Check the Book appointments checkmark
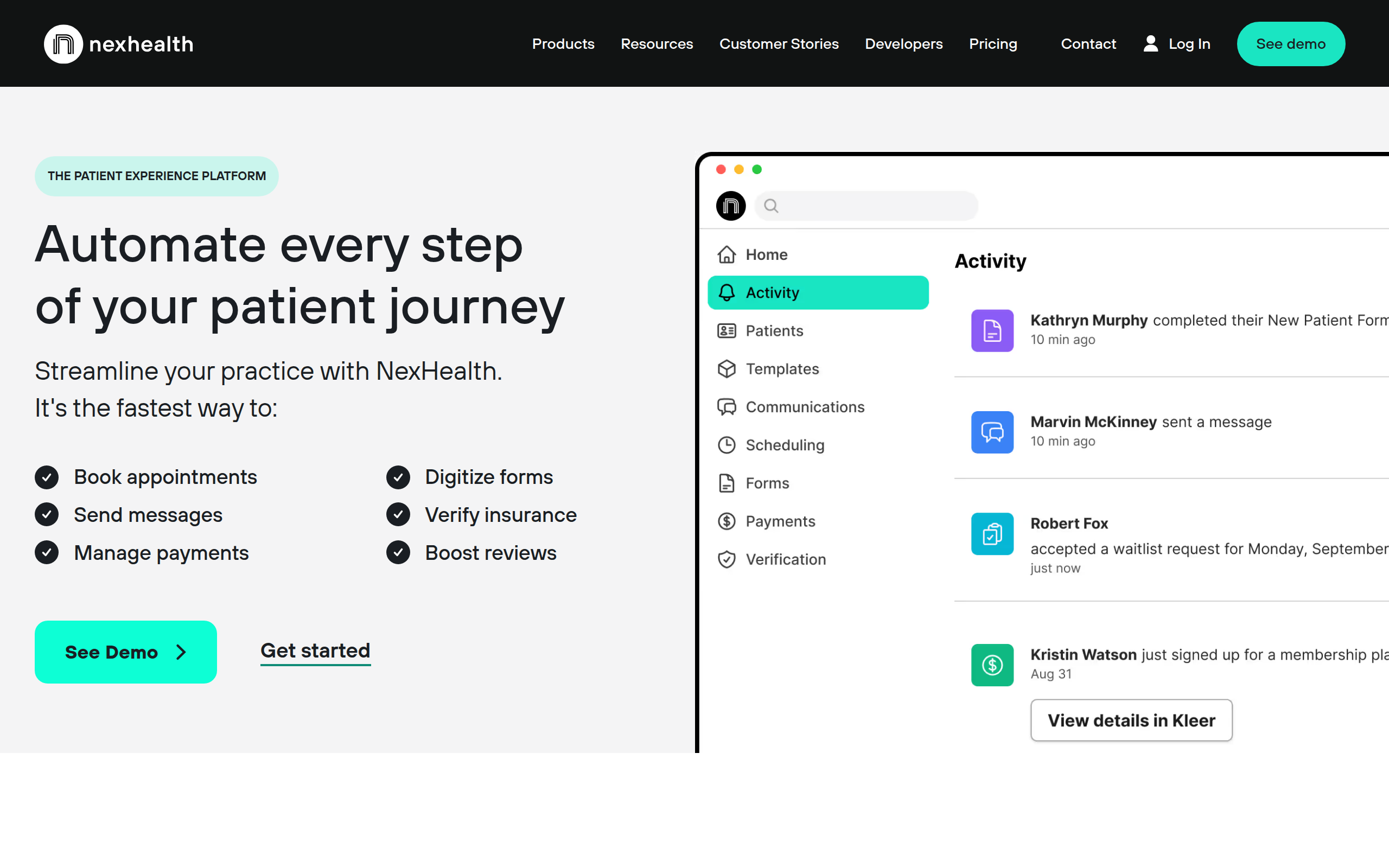 coord(47,477)
